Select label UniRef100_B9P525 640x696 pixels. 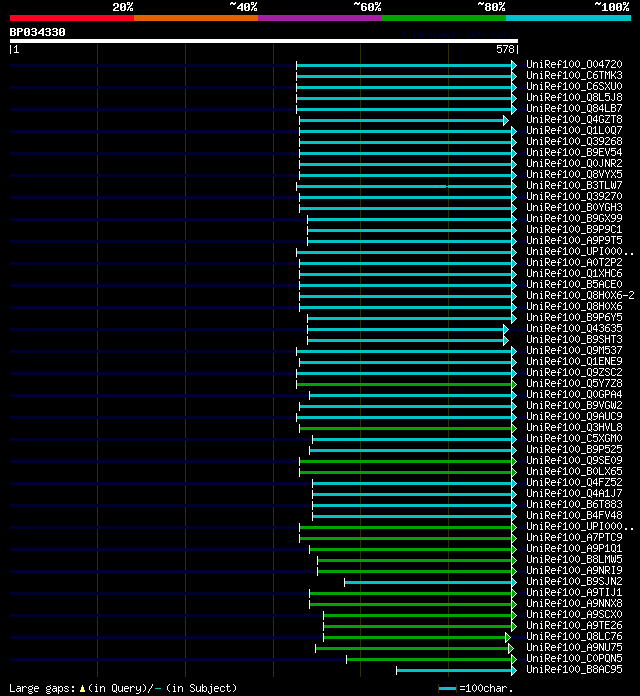pyautogui.click(x=574, y=449)
